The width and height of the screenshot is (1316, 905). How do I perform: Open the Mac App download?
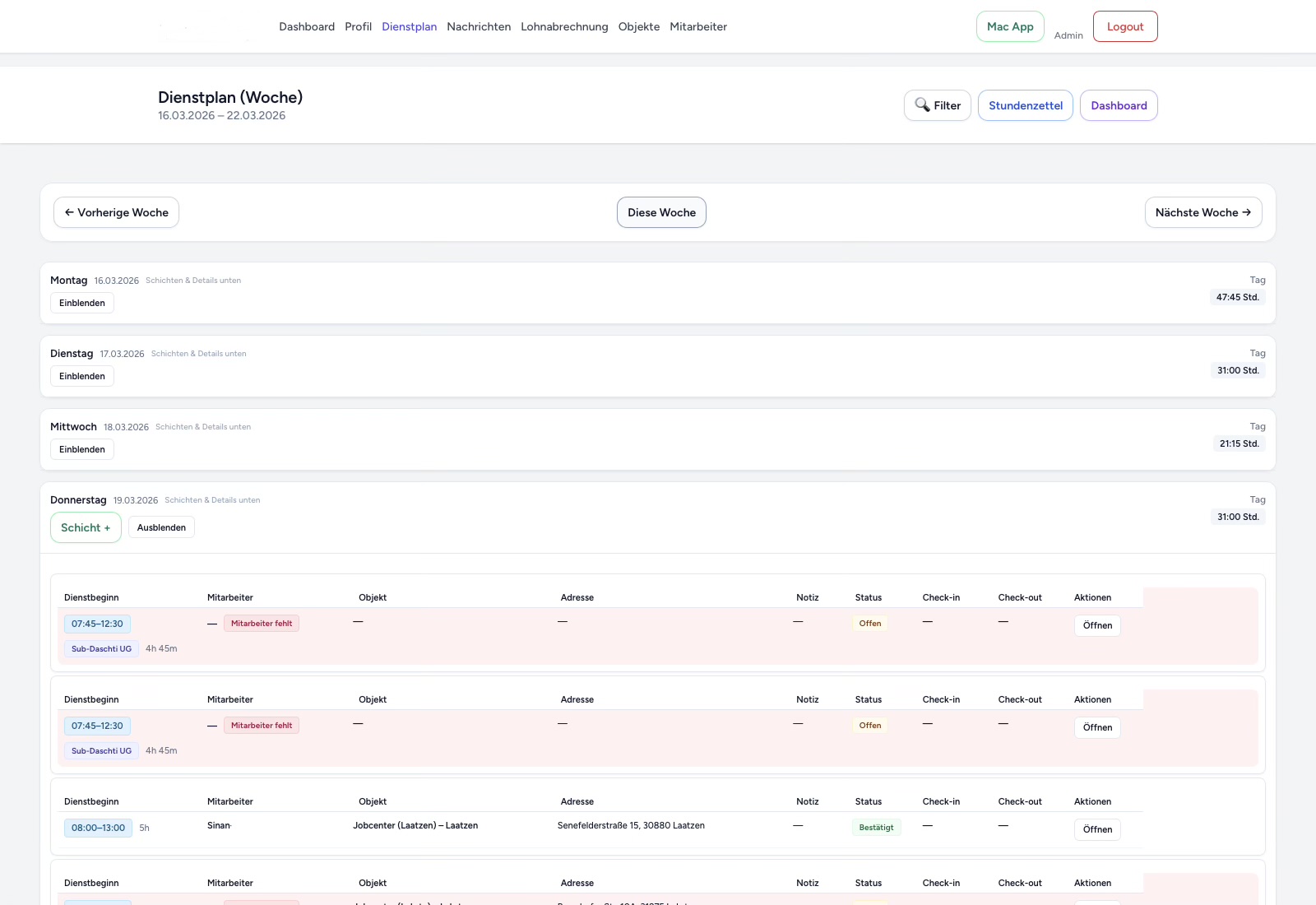(1010, 26)
